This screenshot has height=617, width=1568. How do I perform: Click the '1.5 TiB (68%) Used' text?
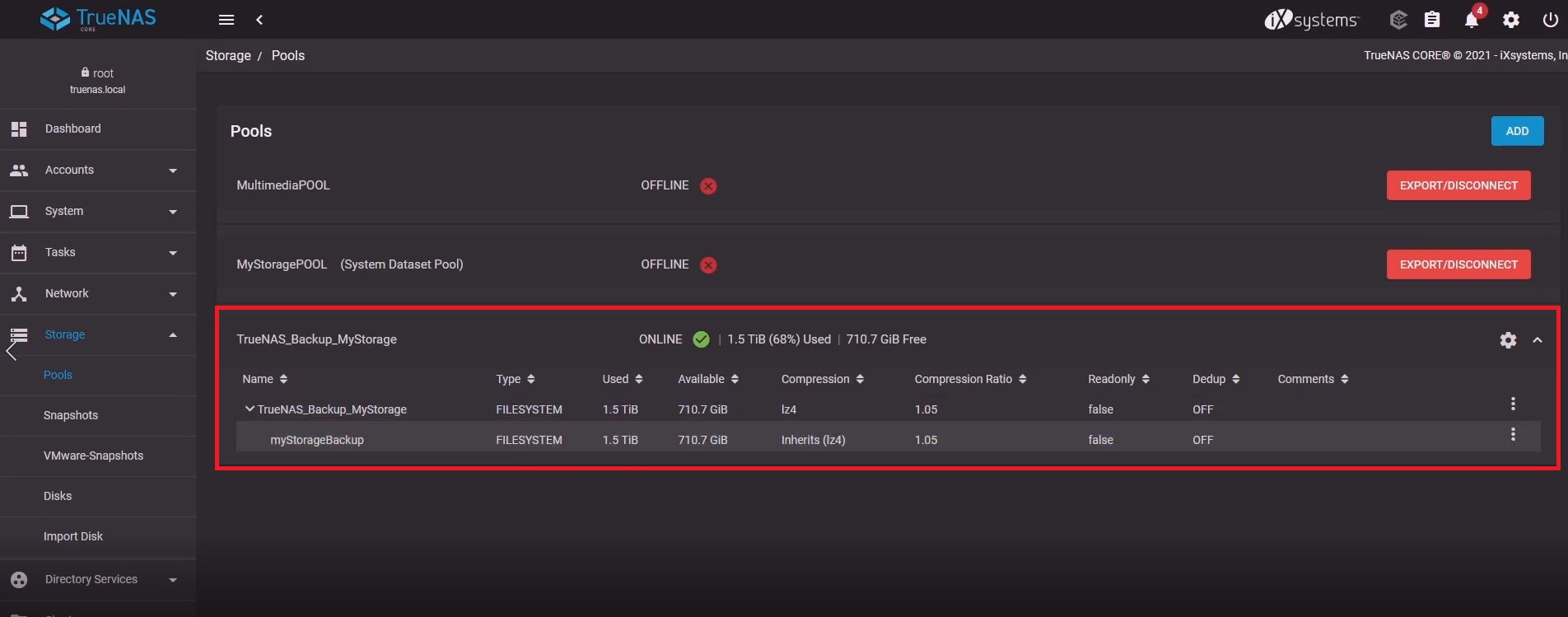pyautogui.click(x=779, y=339)
